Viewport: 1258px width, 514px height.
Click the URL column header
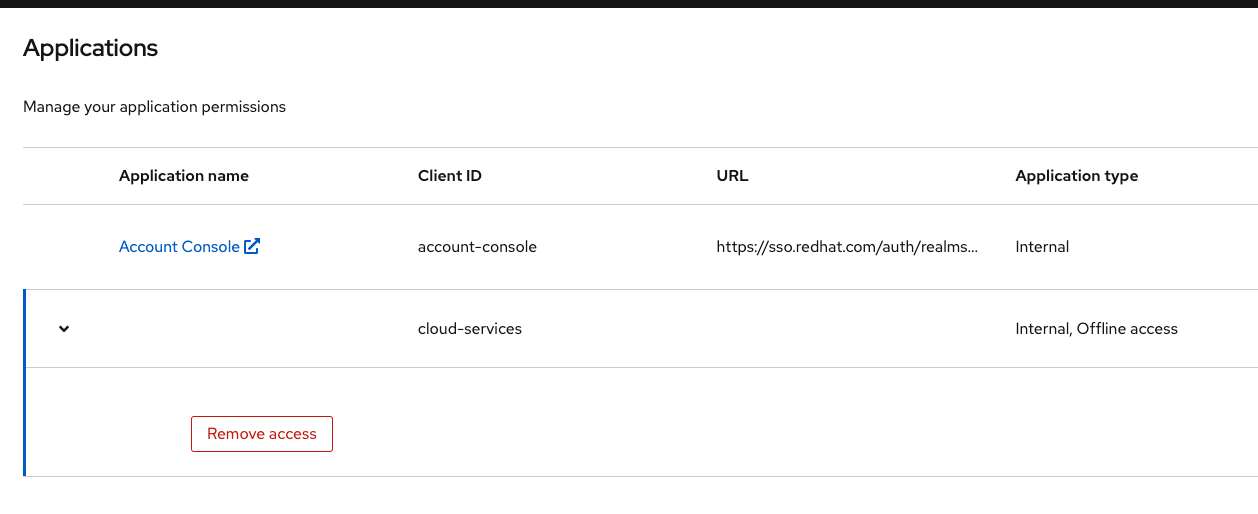click(x=732, y=176)
